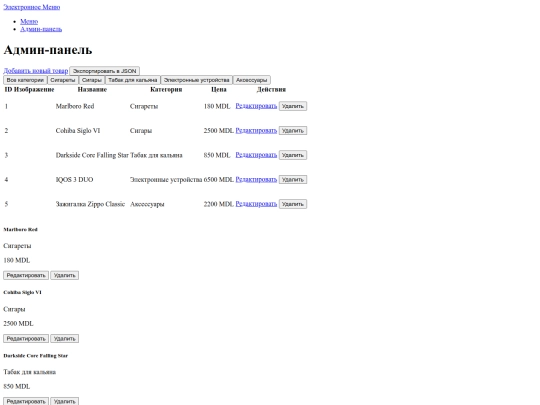The height and width of the screenshot is (405, 540).
Task: Go to the Меню navigation link
Action: tap(29, 21)
